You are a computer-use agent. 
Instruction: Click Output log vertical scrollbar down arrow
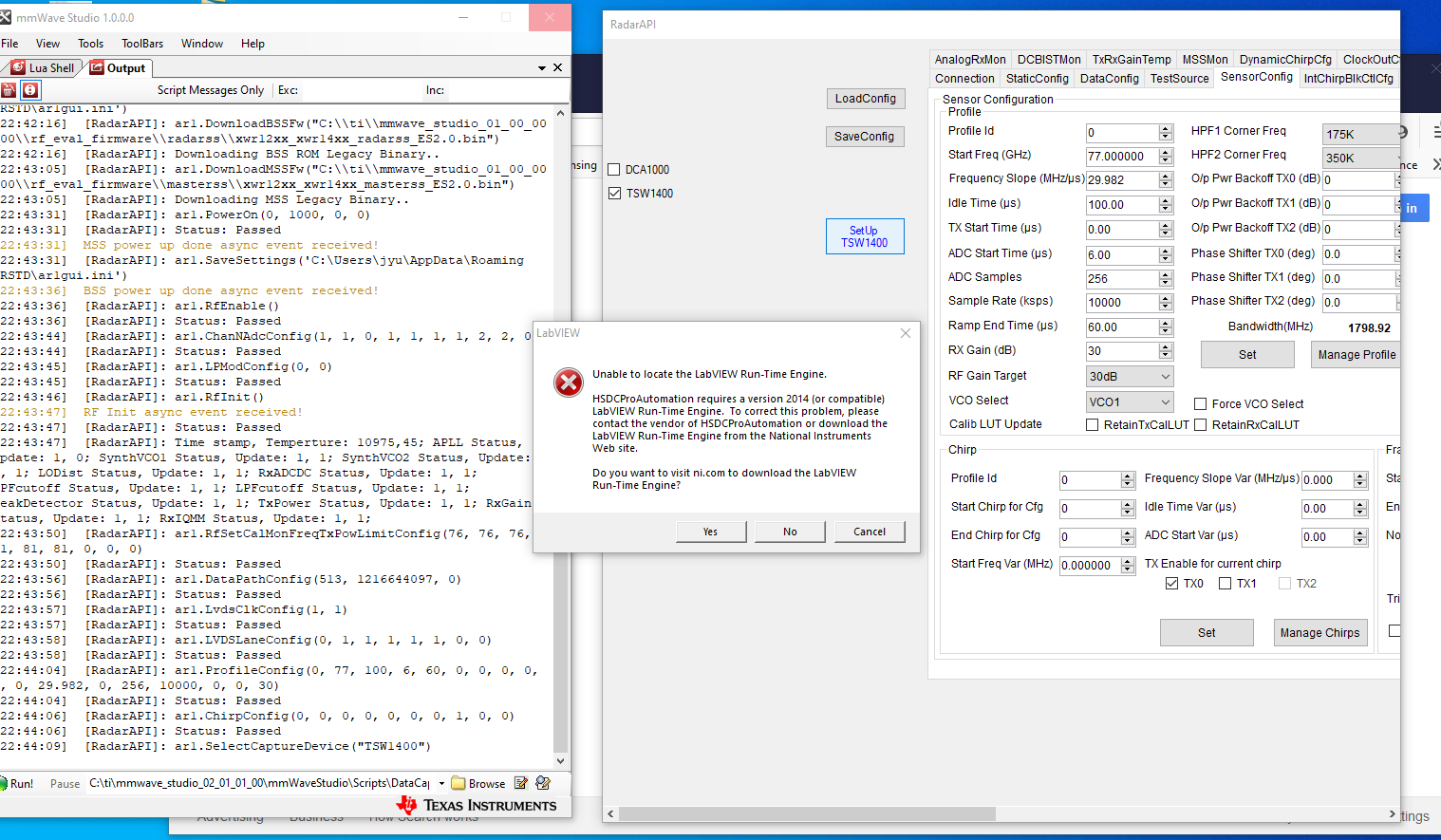point(560,760)
